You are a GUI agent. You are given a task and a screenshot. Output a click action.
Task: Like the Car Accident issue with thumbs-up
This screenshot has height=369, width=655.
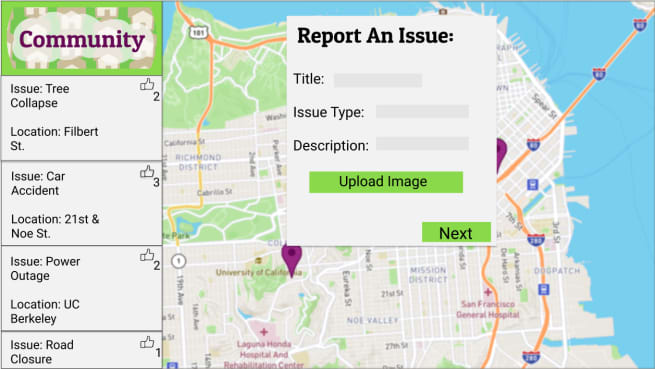point(147,171)
